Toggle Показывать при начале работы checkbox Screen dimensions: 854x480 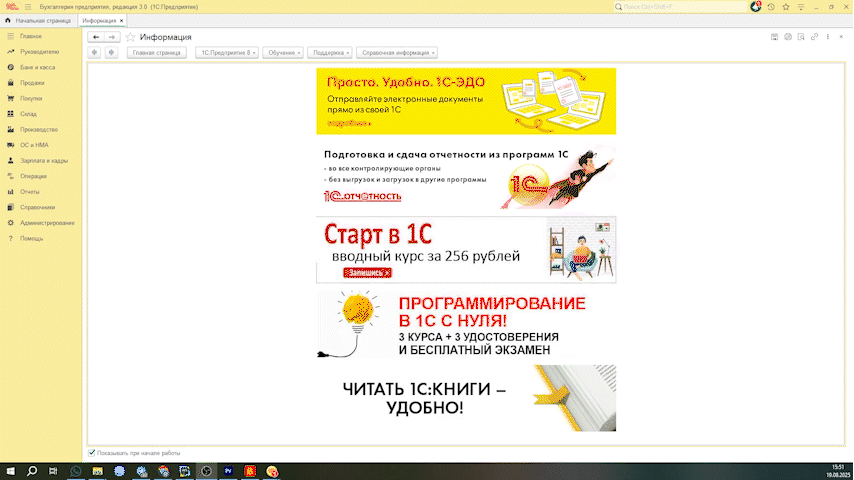(x=92, y=453)
